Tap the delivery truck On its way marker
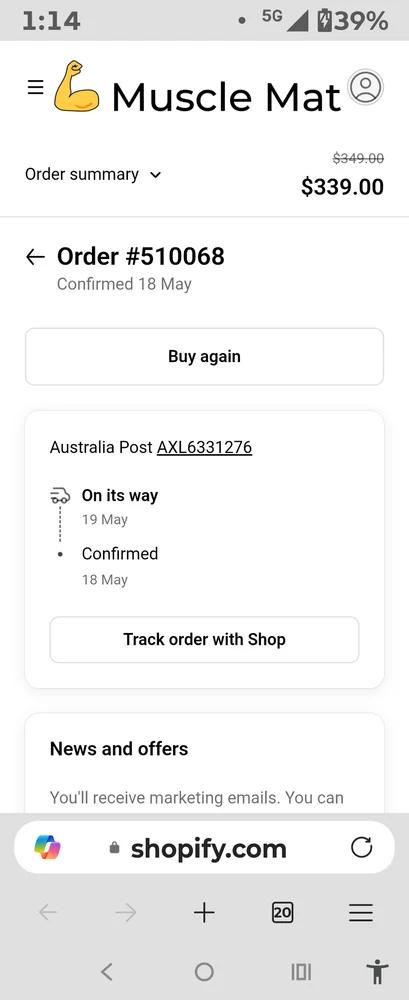The height and width of the screenshot is (1000, 409). point(60,496)
